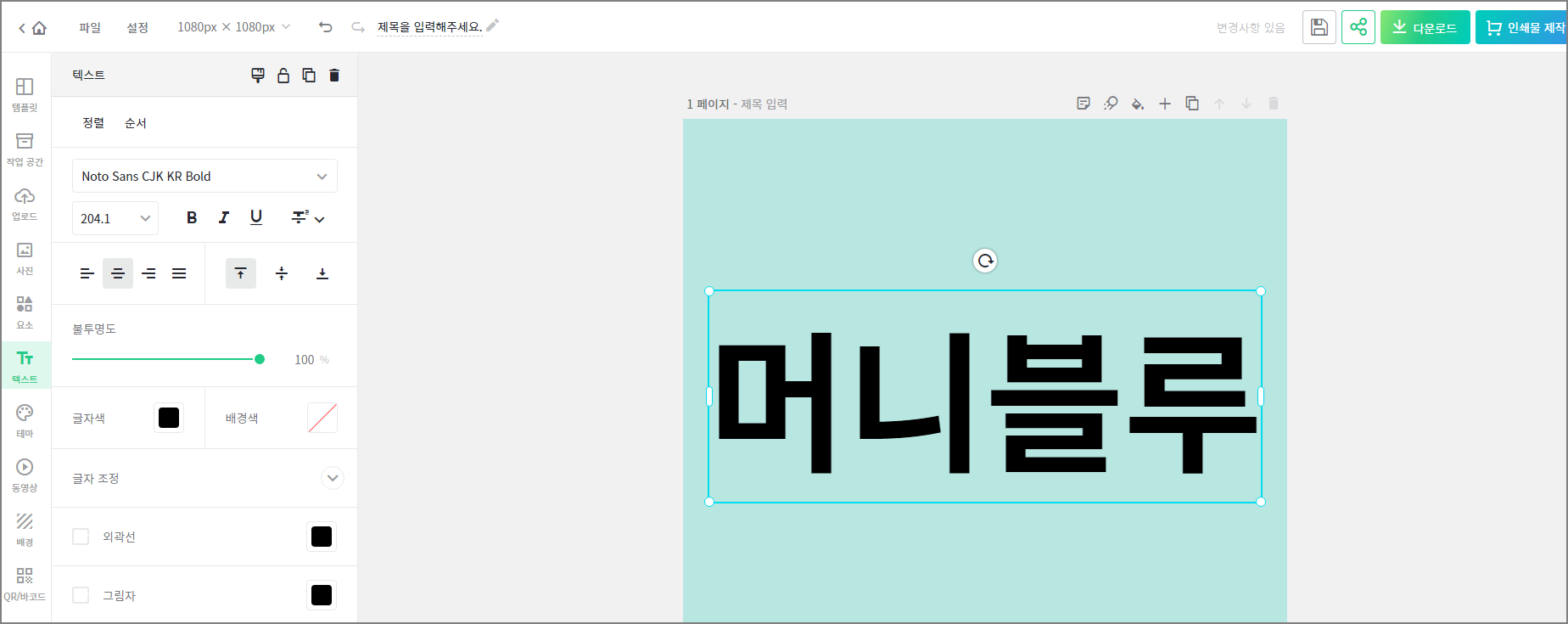Open the 그림자 color swatch
Image resolution: width=1568 pixels, height=624 pixels.
point(322,595)
